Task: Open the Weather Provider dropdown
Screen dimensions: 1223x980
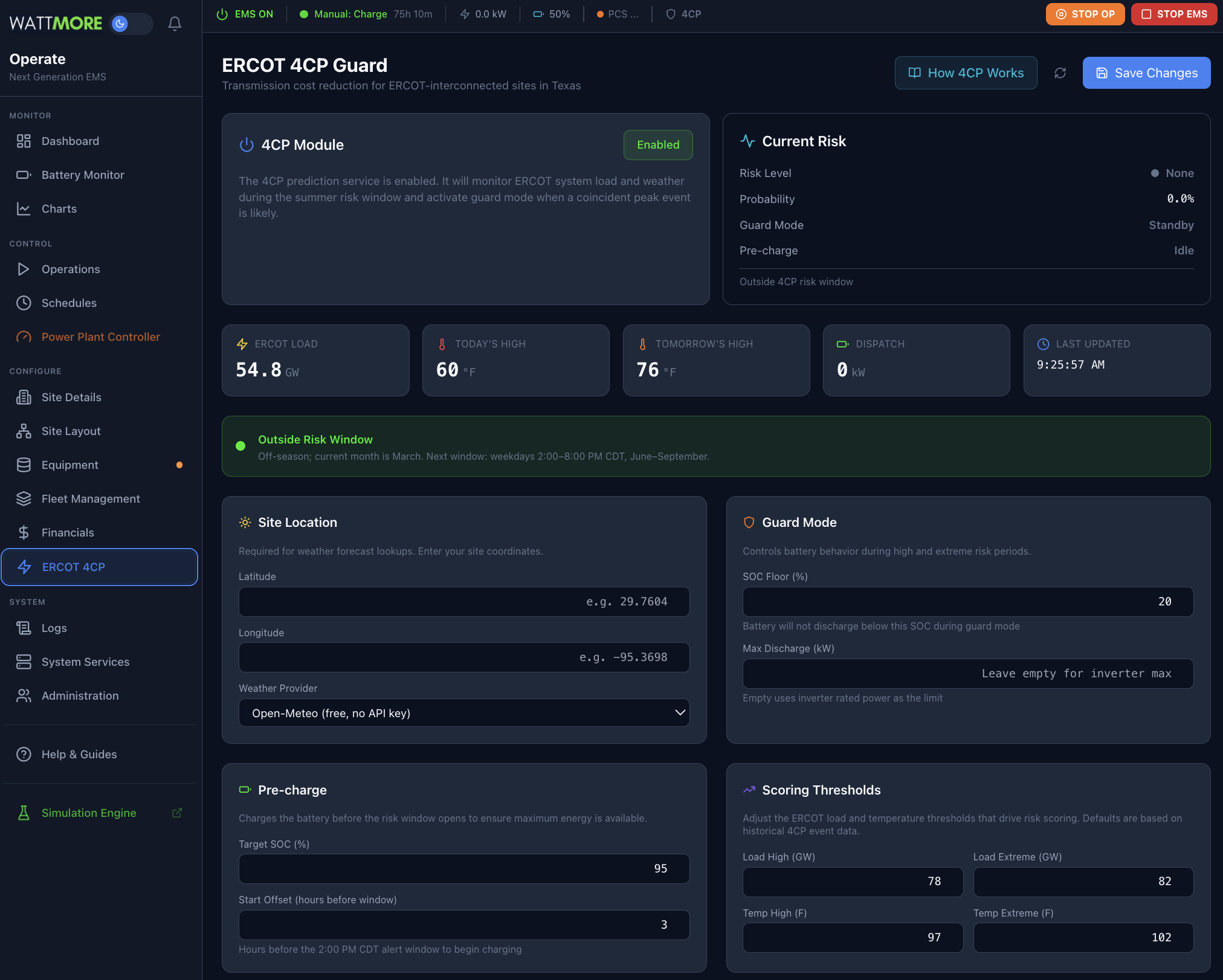Action: click(463, 713)
